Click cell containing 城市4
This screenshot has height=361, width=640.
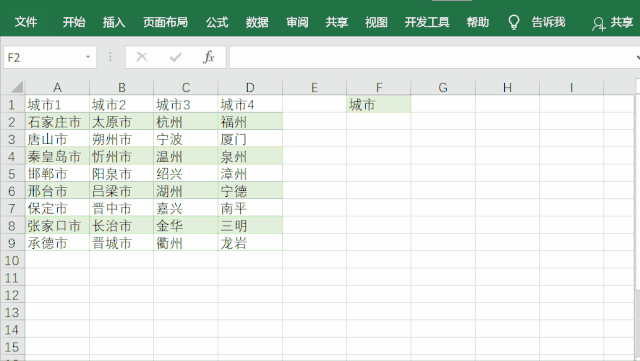tap(250, 105)
